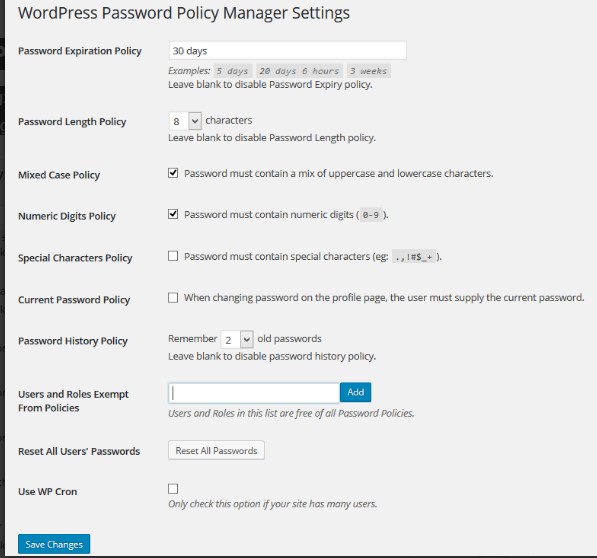
Task: Open the Remember old passwords dropdown
Action: click(237, 339)
